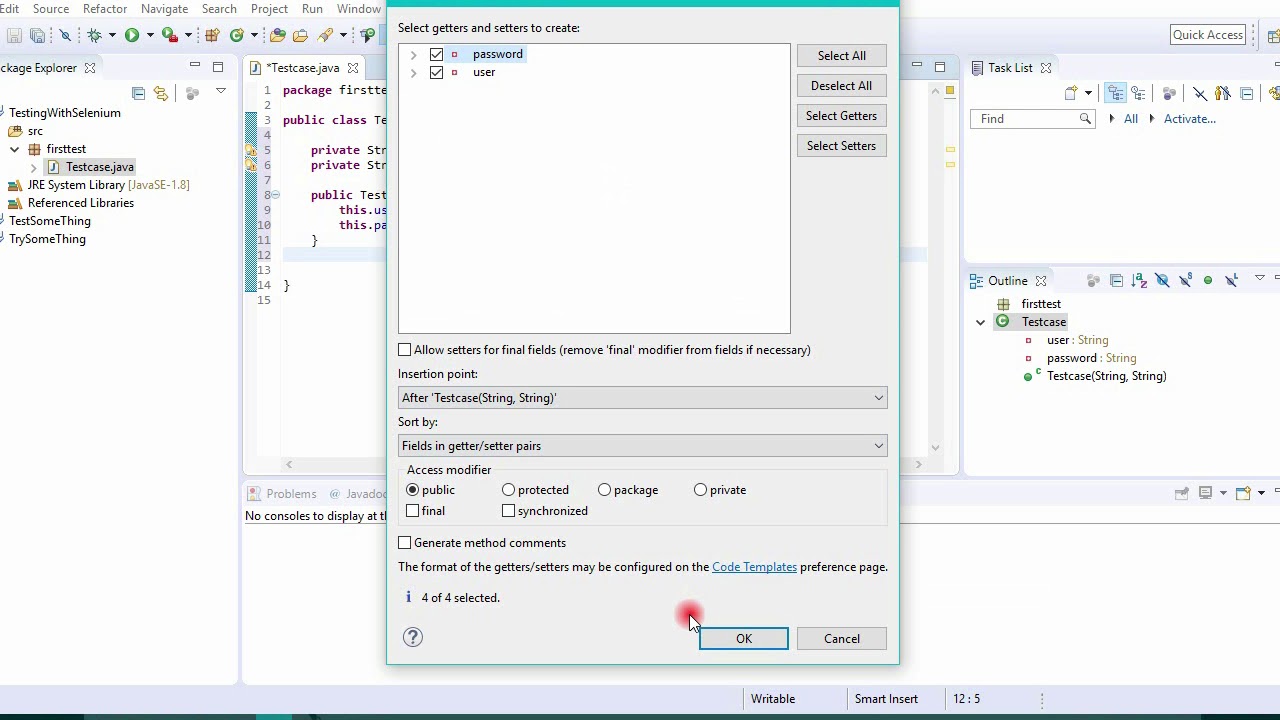Click Hide Fields icon in Outline
This screenshot has width=1280, height=720.
1162,281
